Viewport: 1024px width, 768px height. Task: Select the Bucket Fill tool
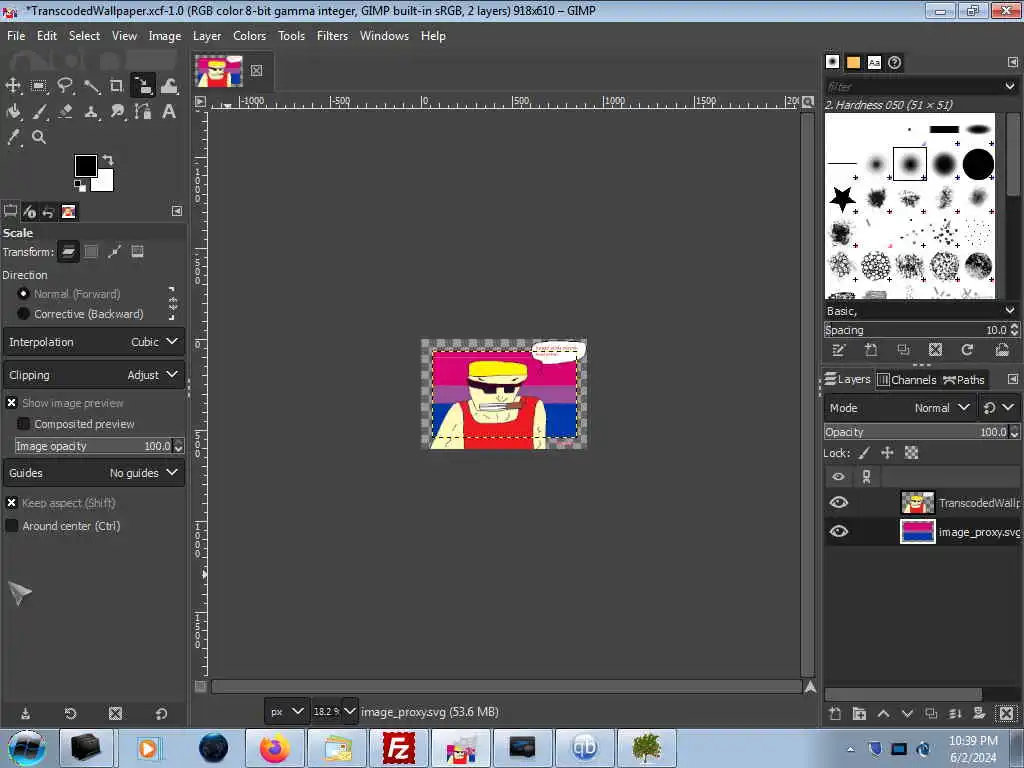13,112
